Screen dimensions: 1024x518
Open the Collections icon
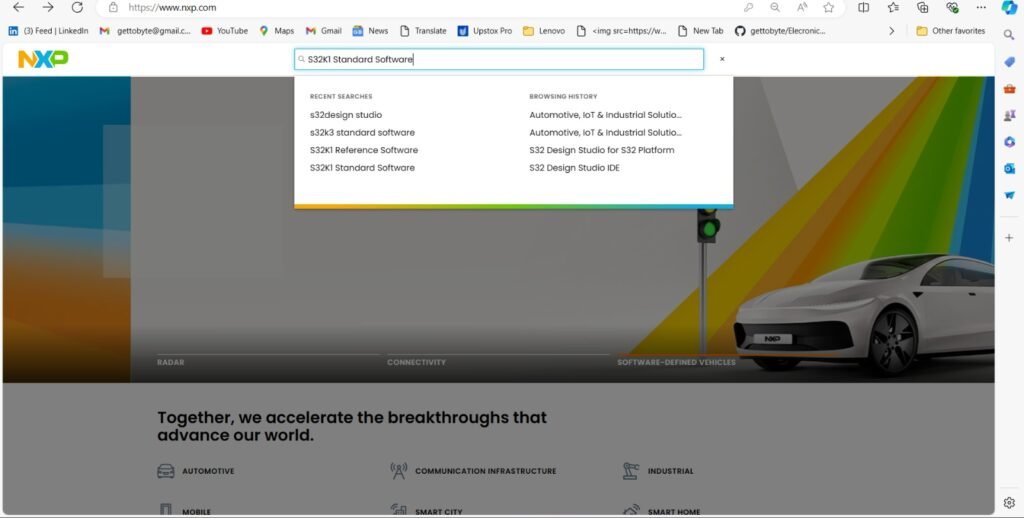(923, 8)
